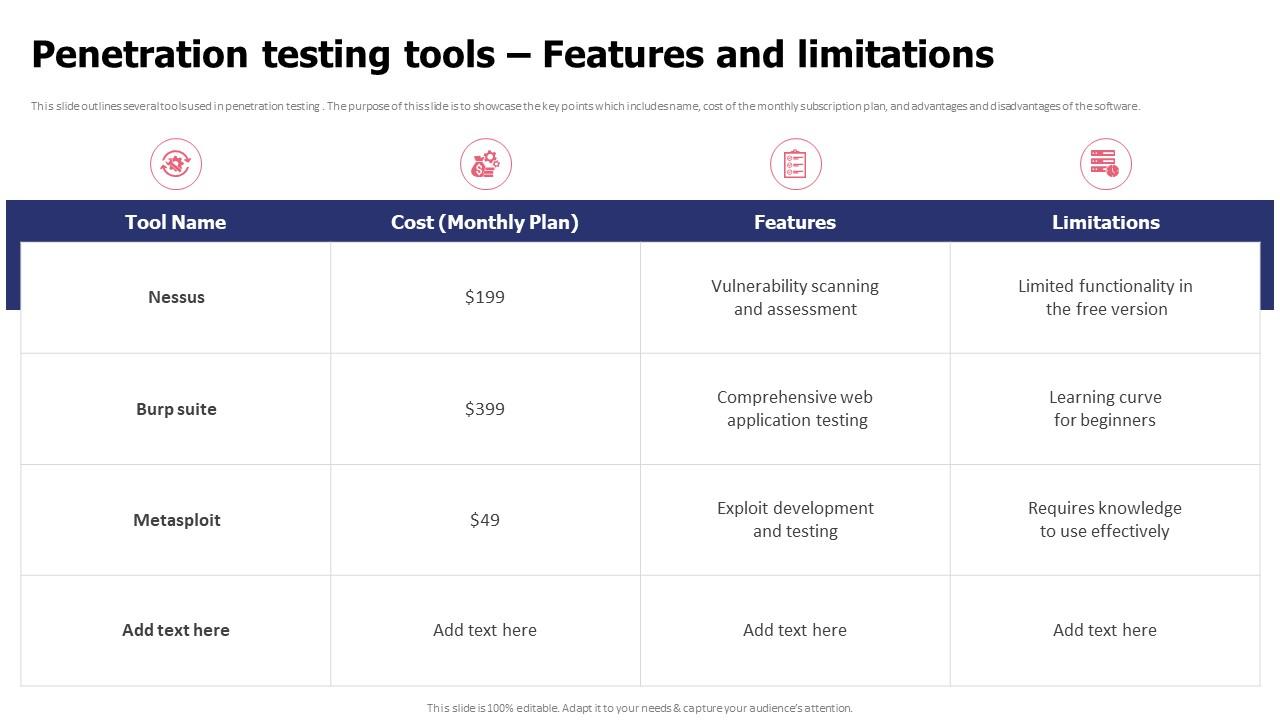Click the Burp suite cell
This screenshot has height=720, width=1280.
[176, 409]
